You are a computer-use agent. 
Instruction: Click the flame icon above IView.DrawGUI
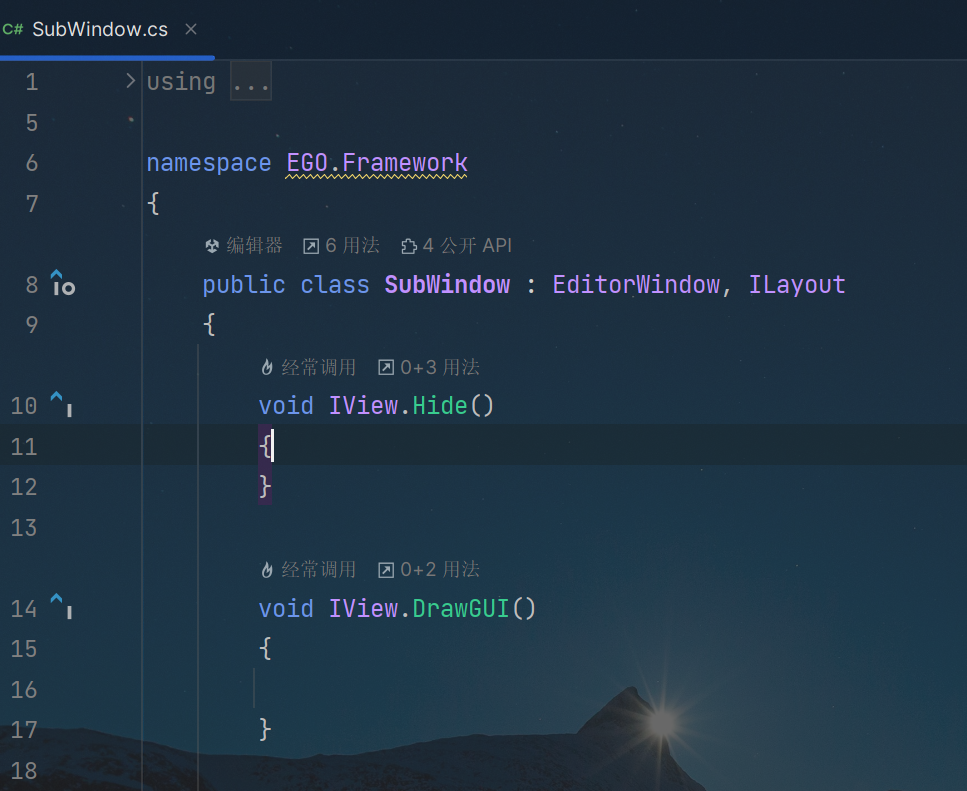267,570
